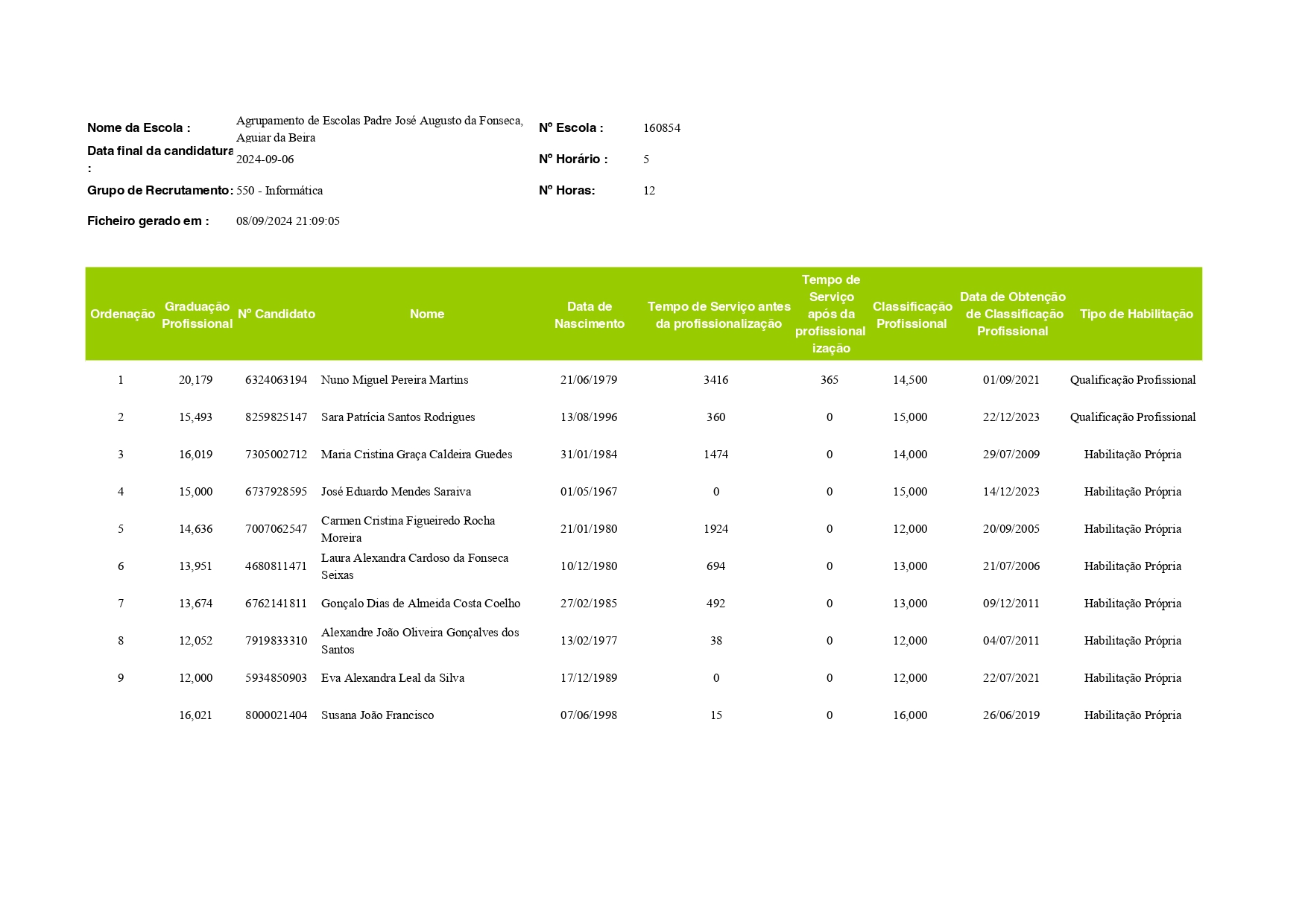Select school name 'Agrupamento de Escolas Padre José Augusto da Fonseca'
The height and width of the screenshot is (924, 1308).
point(379,121)
